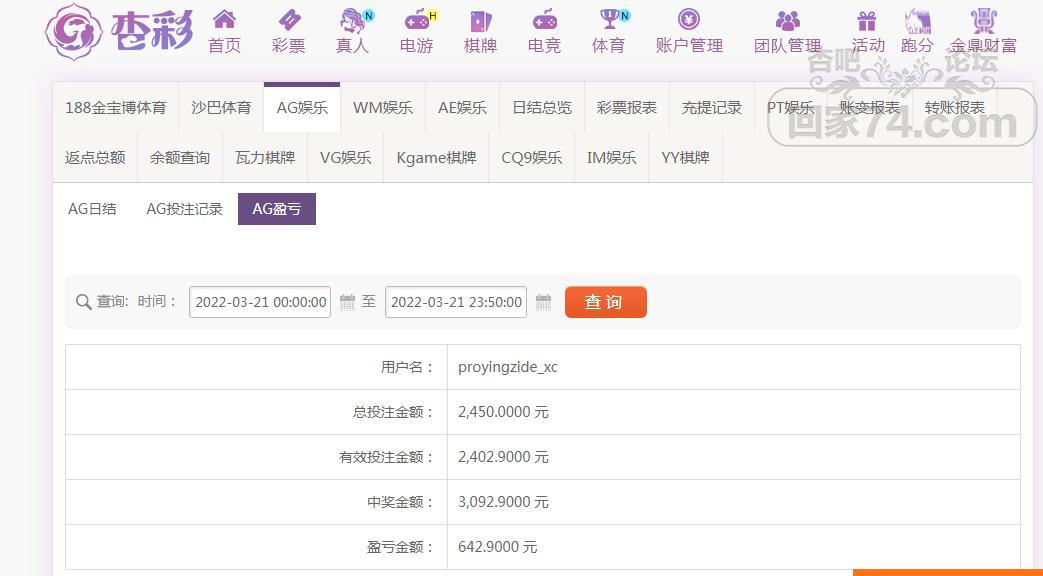Image resolution: width=1043 pixels, height=576 pixels.
Task: Click the start time input field
Action: (x=261, y=302)
